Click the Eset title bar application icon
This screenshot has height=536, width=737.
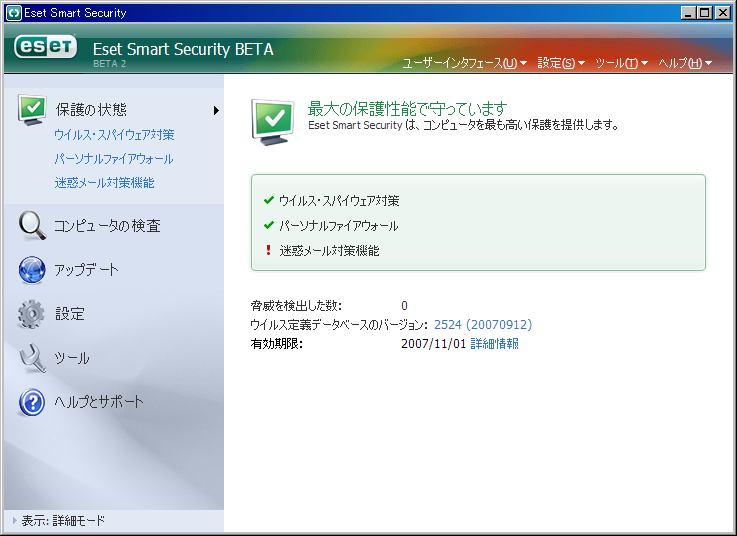14,13
